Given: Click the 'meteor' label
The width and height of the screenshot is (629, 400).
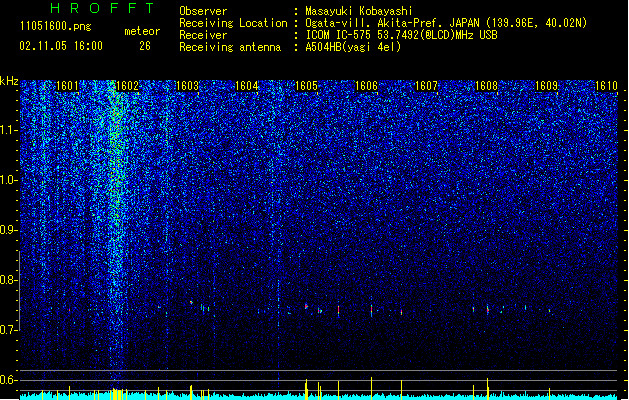Looking at the screenshot, I should [x=142, y=31].
